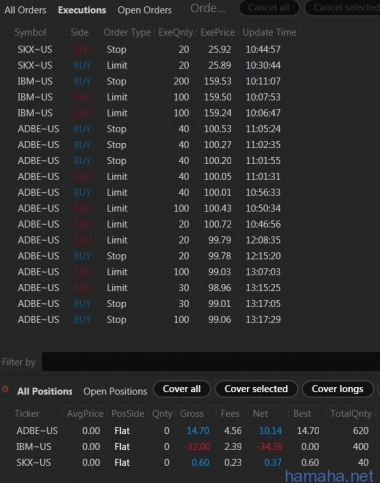Viewport: 380px width, 483px height.
Task: Select the SKX~US sell stop execution at 10:44:57
Action: (149, 49)
